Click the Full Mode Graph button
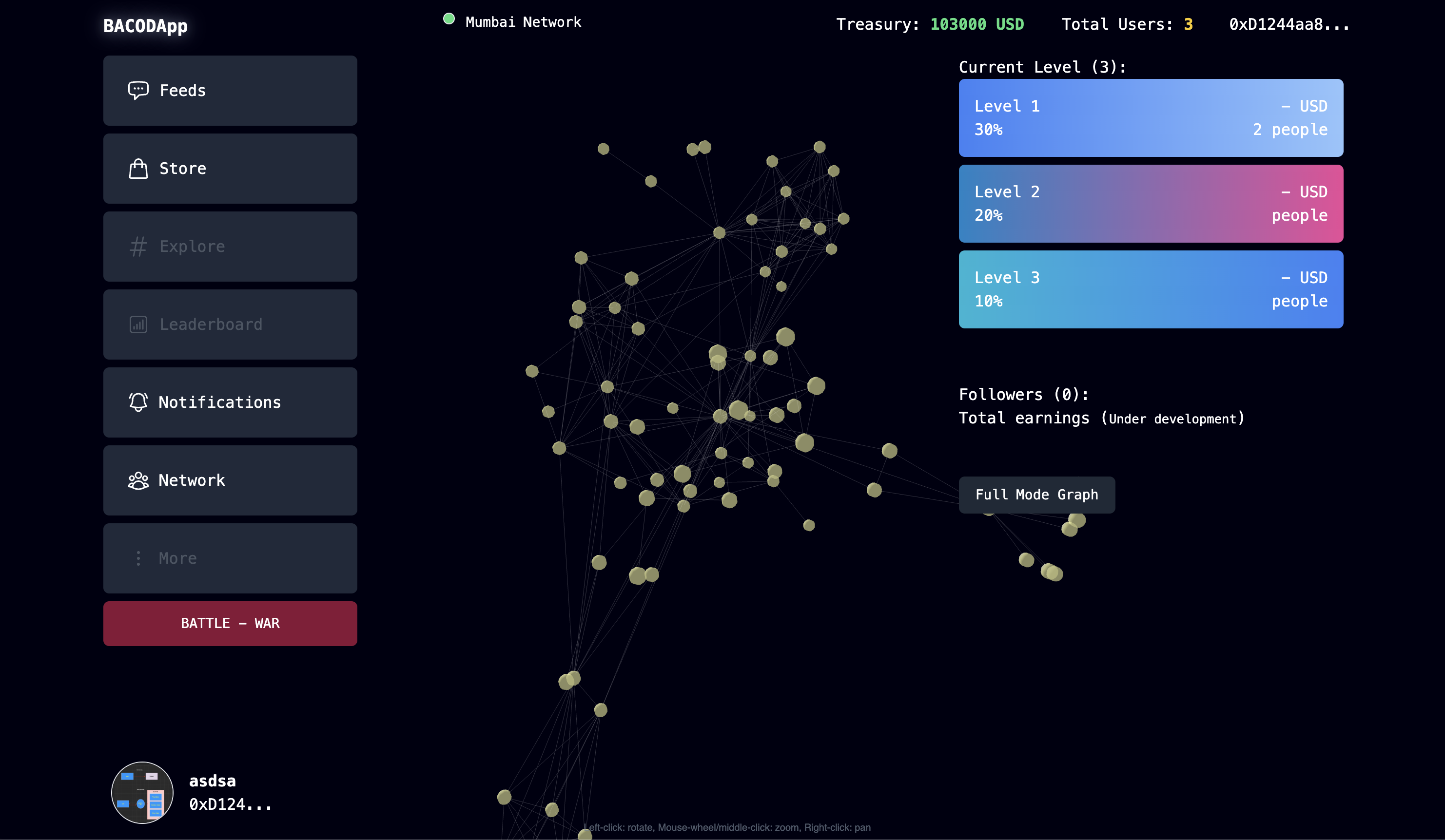The height and width of the screenshot is (840, 1445). coord(1036,495)
